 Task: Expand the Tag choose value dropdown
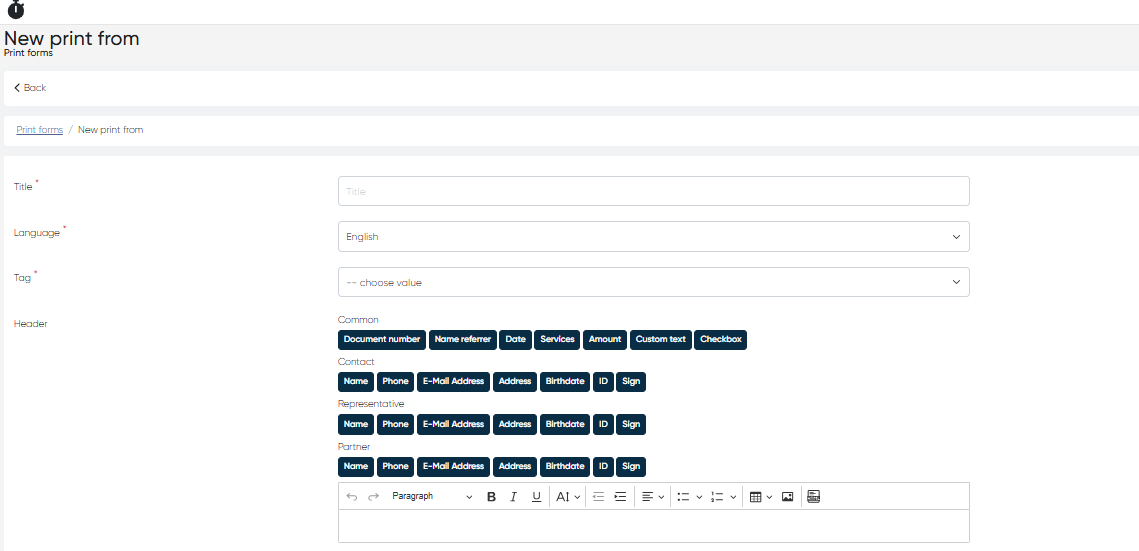click(653, 283)
